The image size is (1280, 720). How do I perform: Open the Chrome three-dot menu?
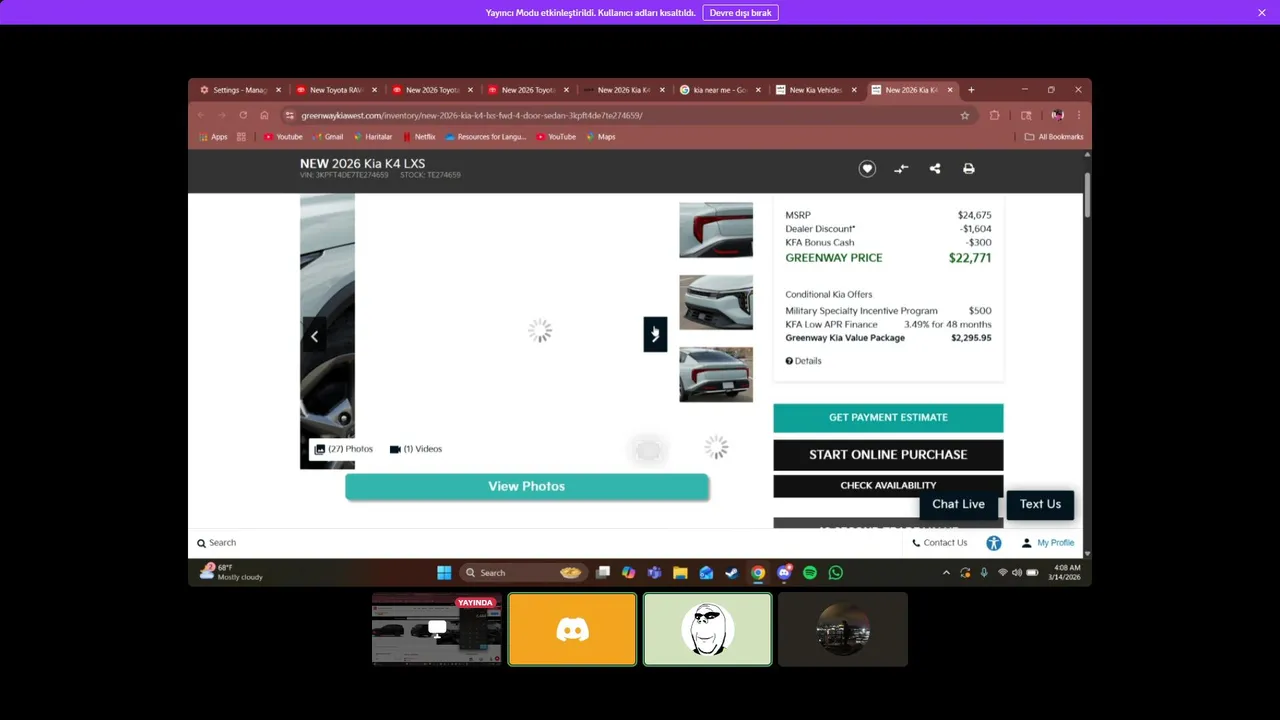(1078, 115)
